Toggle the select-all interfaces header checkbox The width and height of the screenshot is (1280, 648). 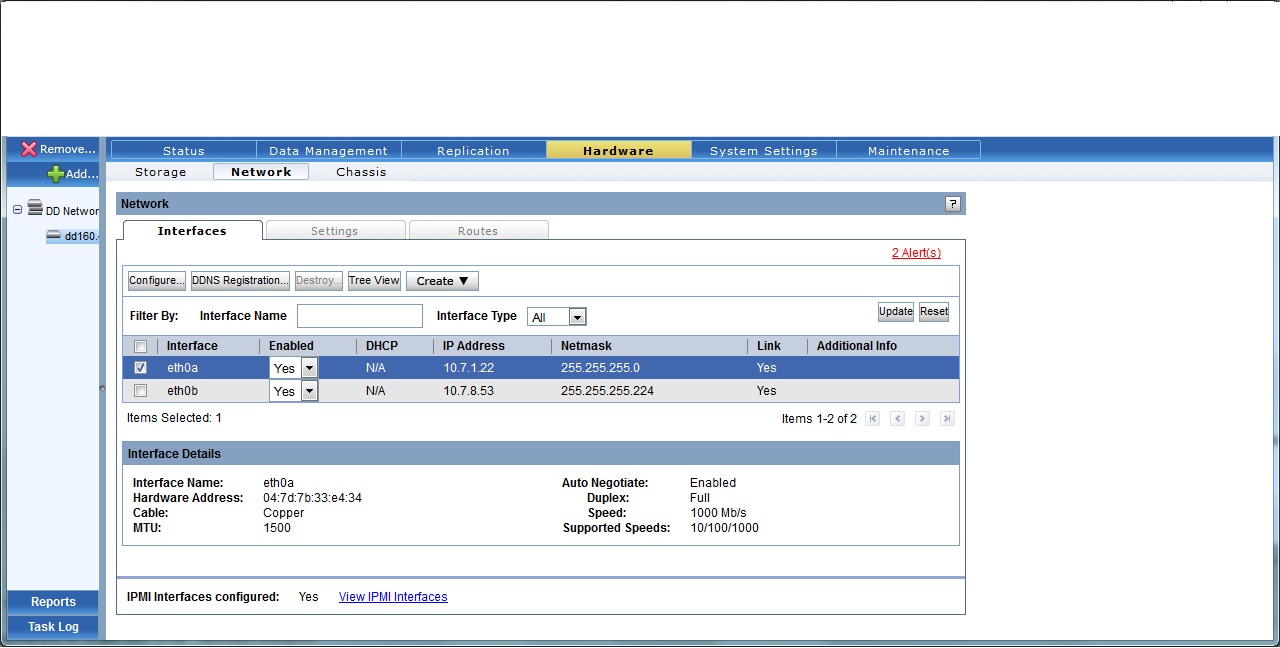click(x=141, y=346)
